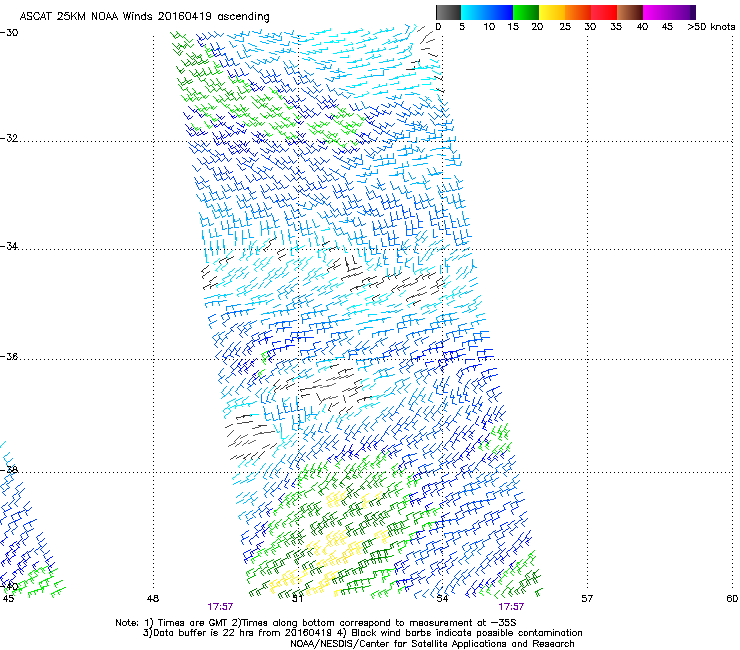Viewport: 740px width, 650px height.
Task: Click the '-34' latitude axis label
Action: pos(9,246)
